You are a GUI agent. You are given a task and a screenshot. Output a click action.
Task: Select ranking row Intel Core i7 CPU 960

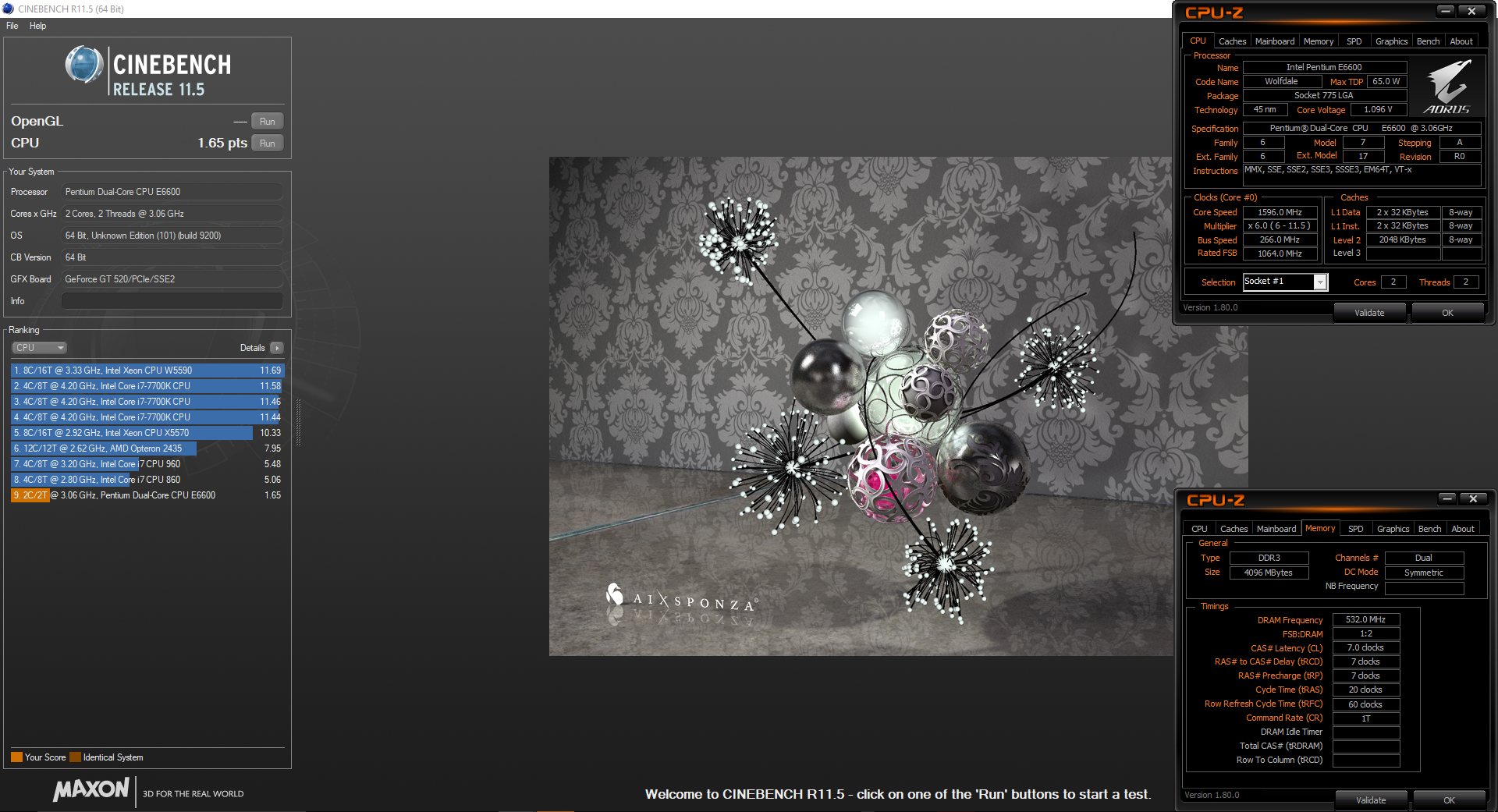(x=147, y=464)
